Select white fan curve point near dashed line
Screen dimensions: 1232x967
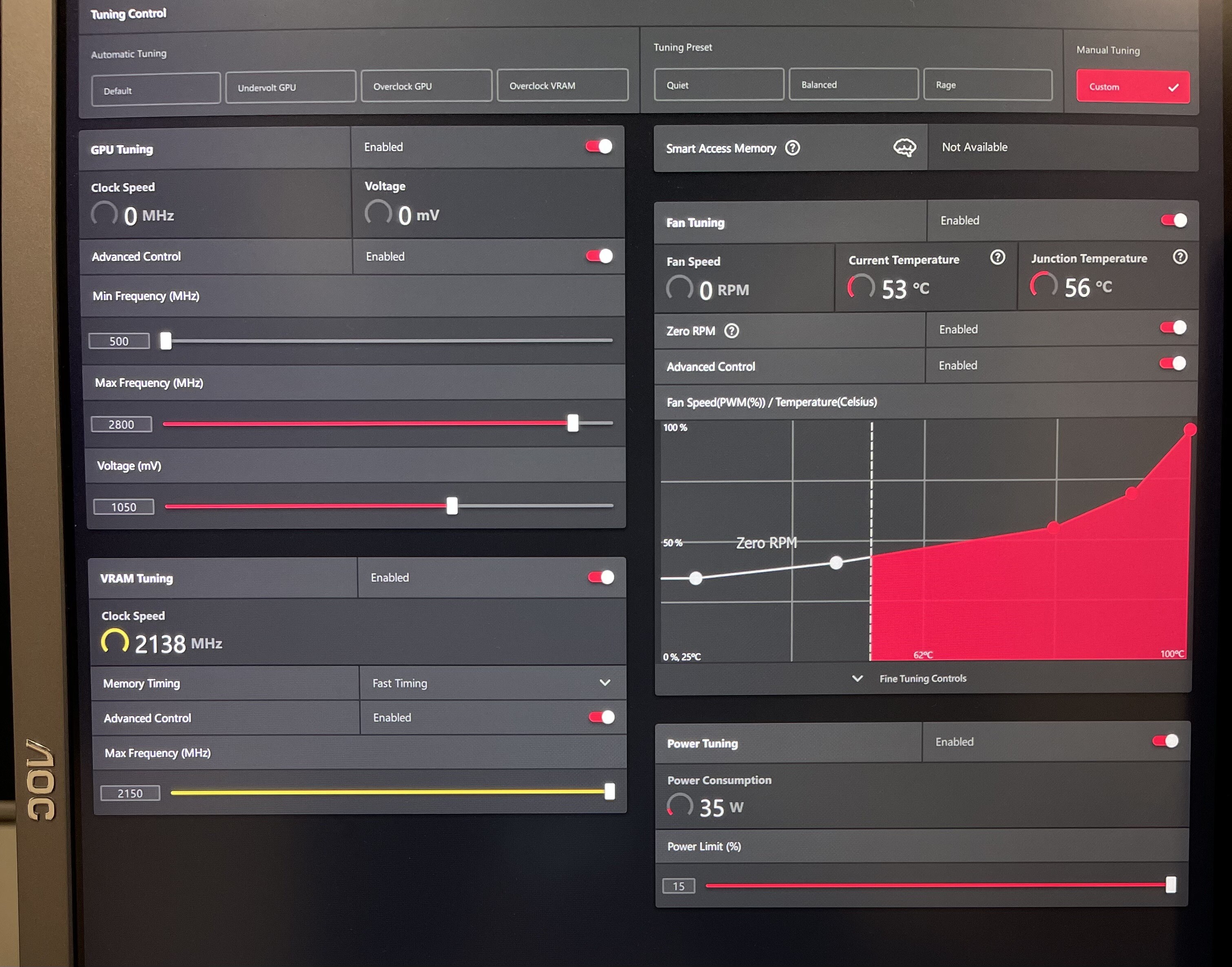[x=836, y=562]
